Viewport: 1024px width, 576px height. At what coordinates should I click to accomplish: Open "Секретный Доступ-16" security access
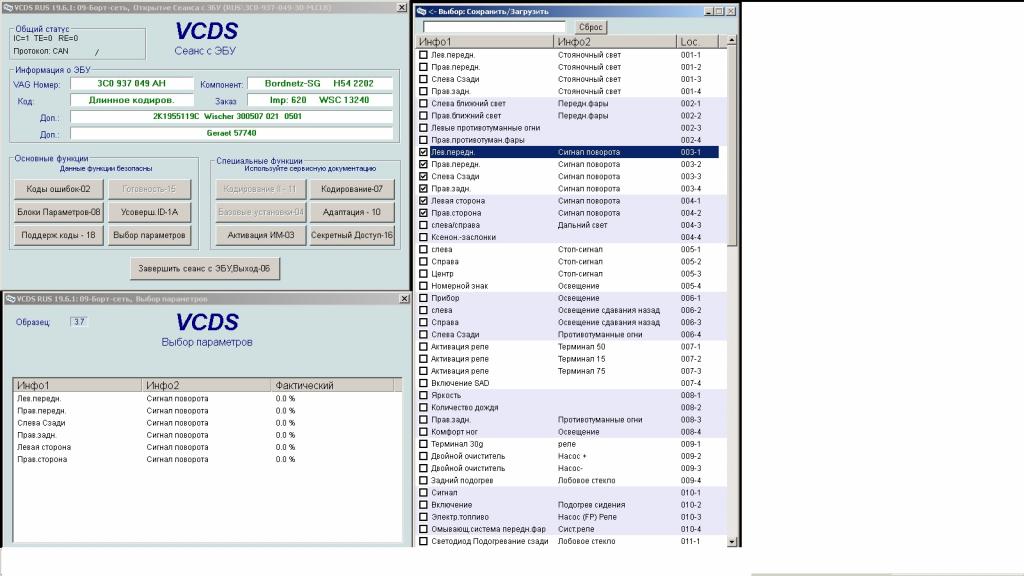tap(351, 234)
